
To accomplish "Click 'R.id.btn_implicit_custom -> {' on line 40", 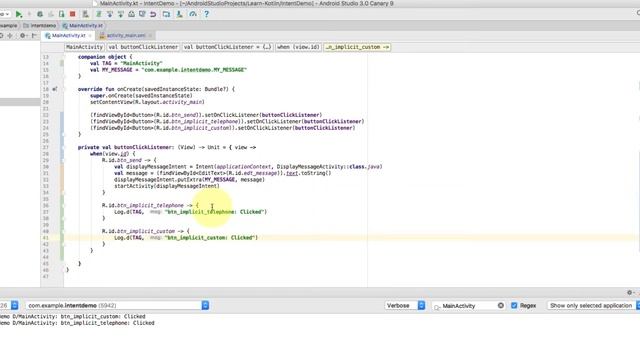I will click(146, 231).
